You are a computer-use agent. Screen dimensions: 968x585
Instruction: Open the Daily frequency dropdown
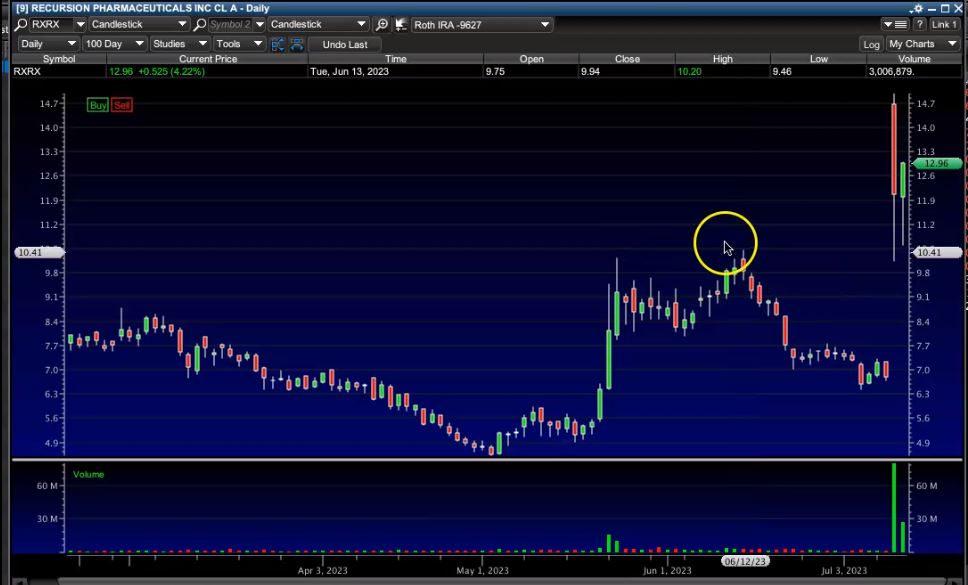(x=48, y=44)
